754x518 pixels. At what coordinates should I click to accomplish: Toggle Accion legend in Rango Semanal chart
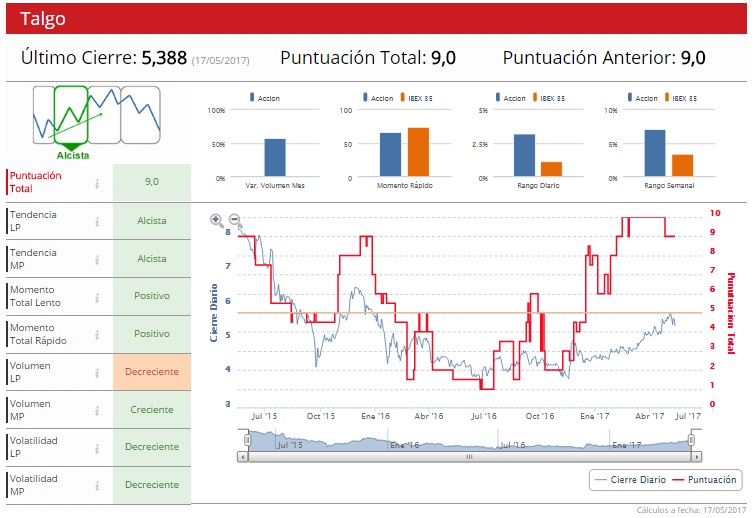coord(642,98)
